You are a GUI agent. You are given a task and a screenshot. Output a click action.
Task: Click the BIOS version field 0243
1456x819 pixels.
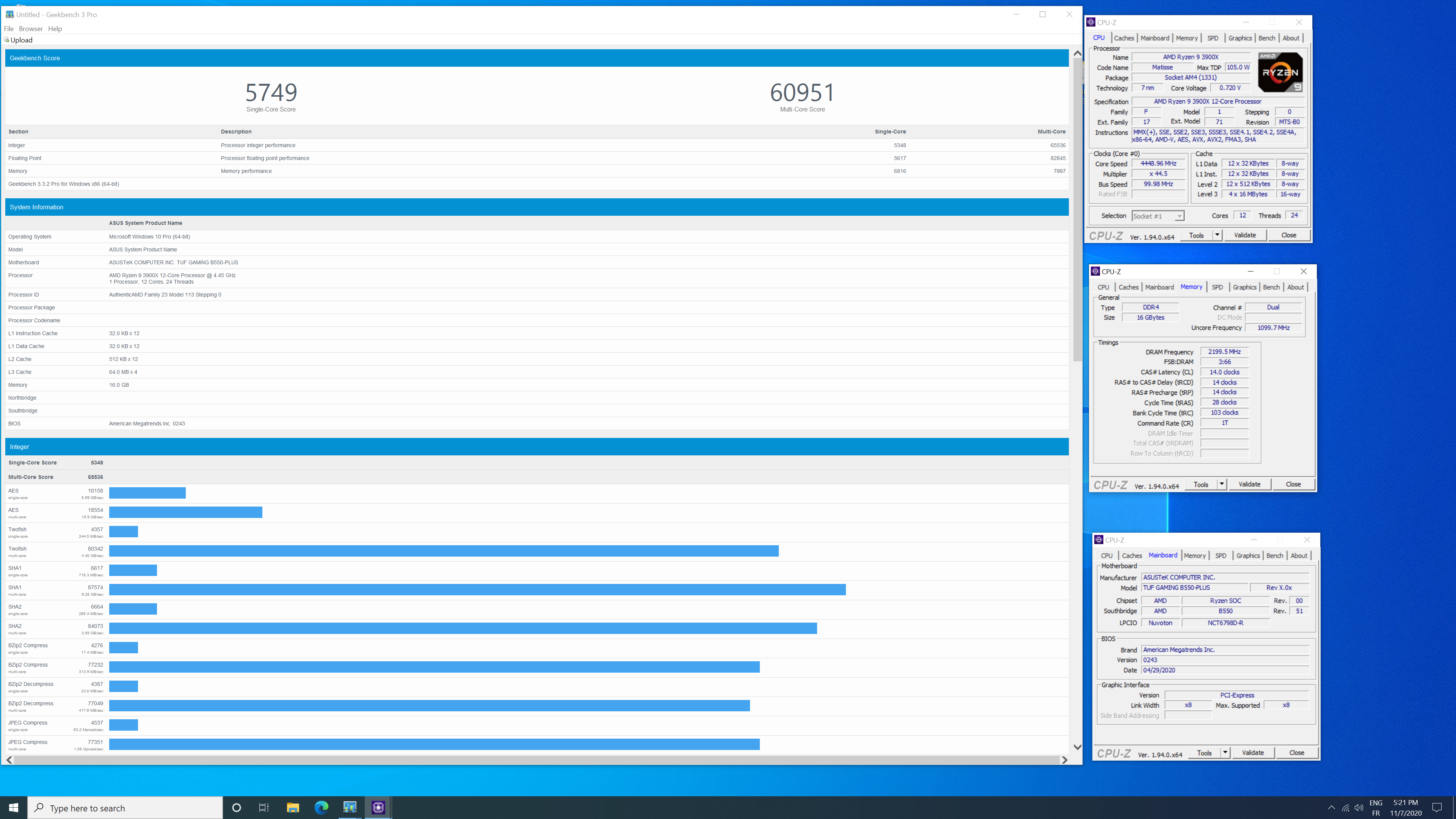(x=1225, y=660)
